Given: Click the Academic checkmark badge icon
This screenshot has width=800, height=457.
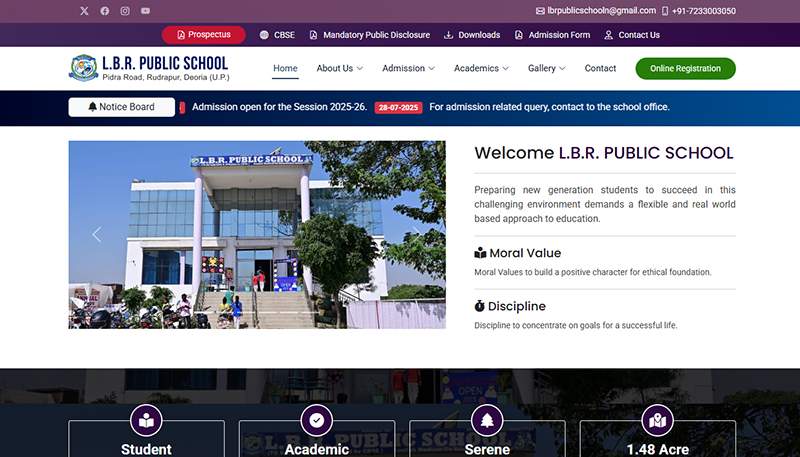Looking at the screenshot, I should pyautogui.click(x=317, y=420).
